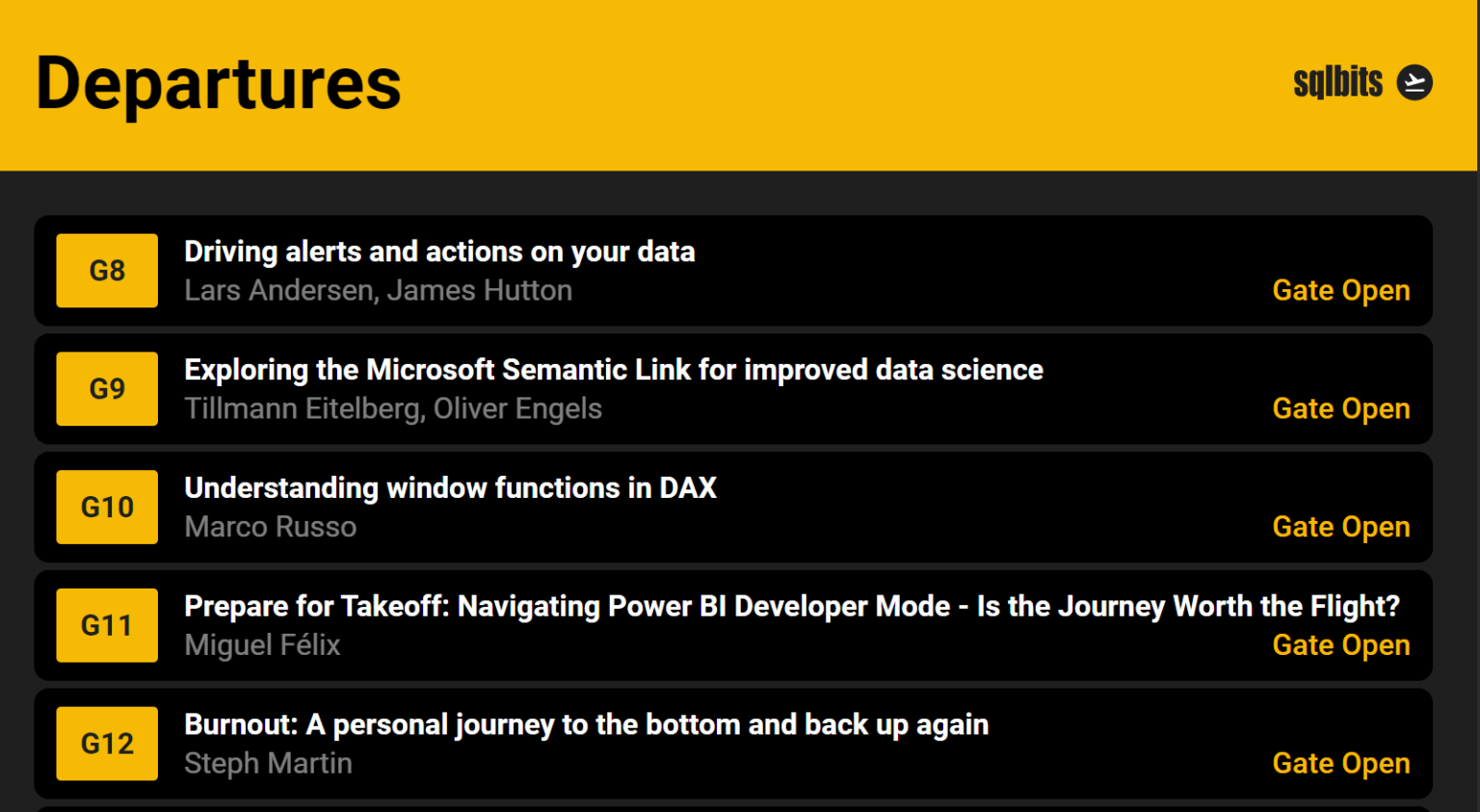This screenshot has height=812, width=1480.
Task: Open Driving alerts and actions on your data
Action: (439, 251)
